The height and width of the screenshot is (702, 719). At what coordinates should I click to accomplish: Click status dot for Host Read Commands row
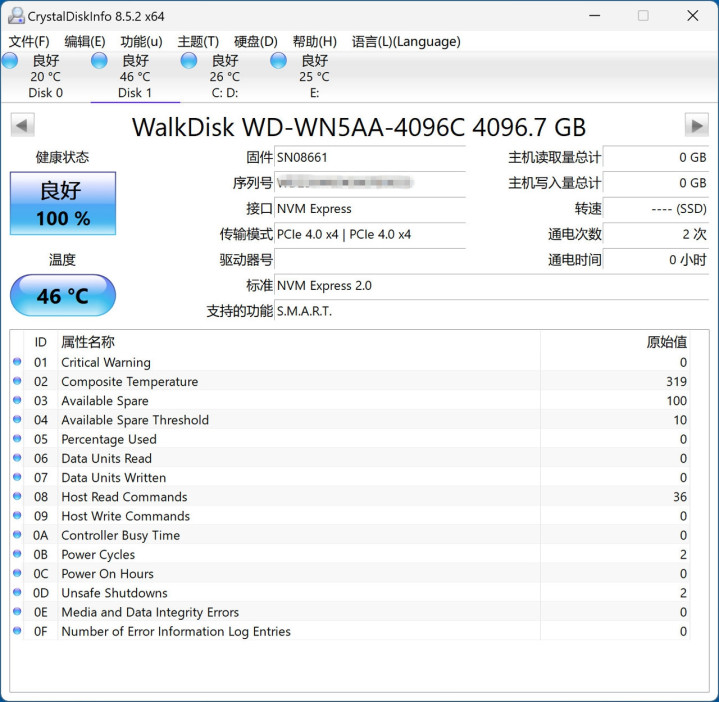[17, 496]
